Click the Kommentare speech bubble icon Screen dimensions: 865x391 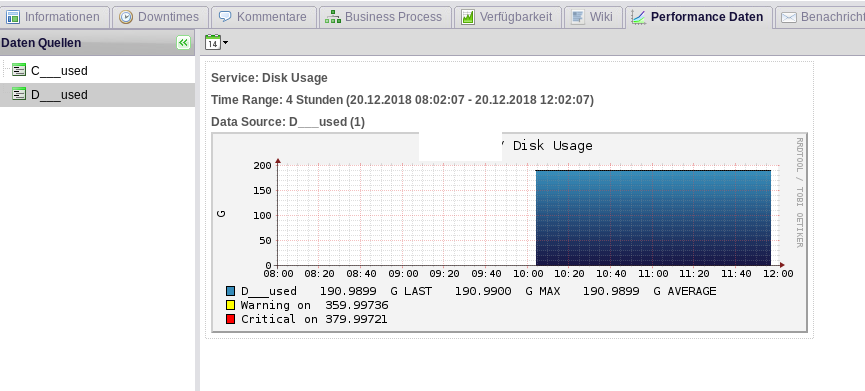point(225,17)
